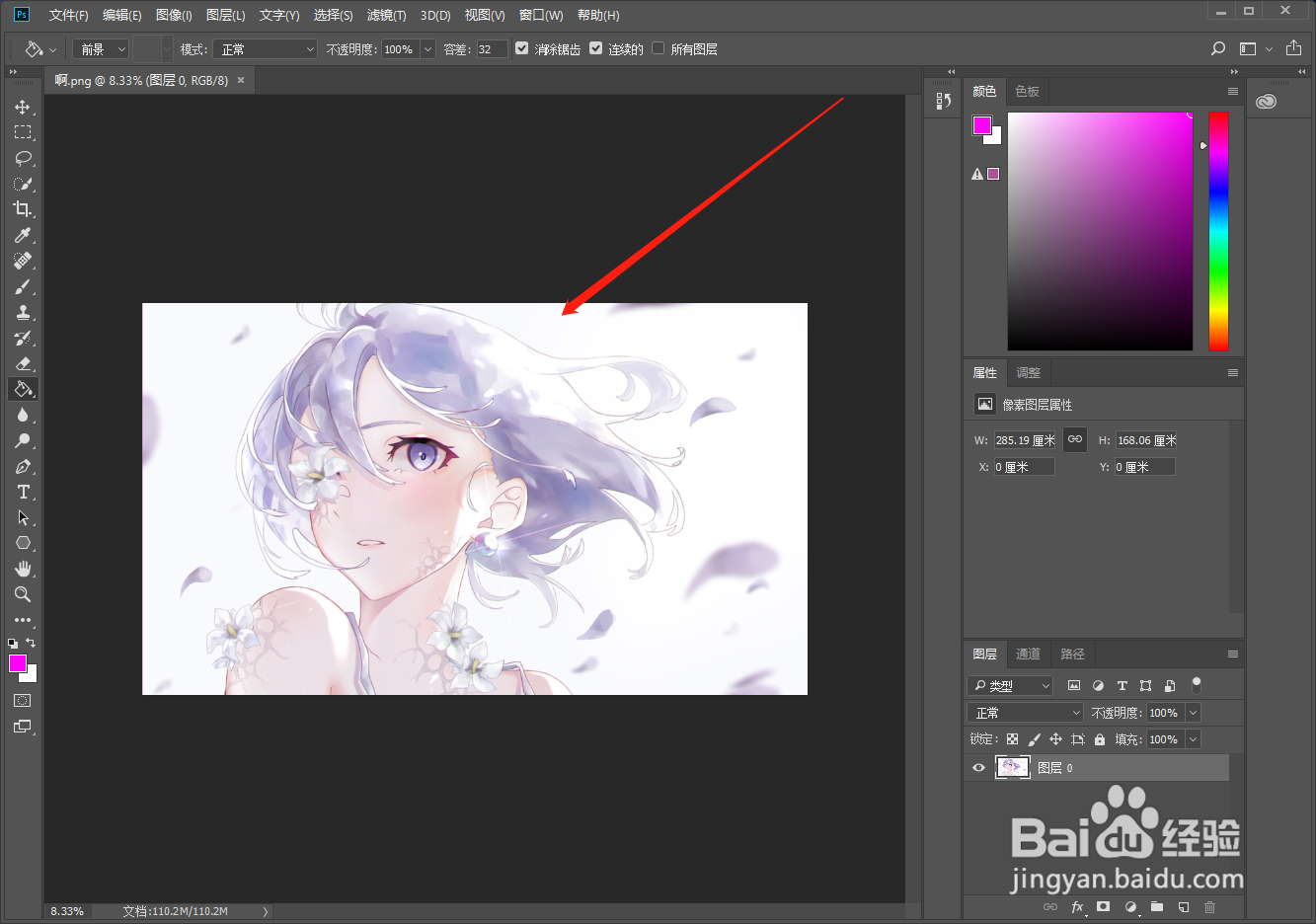Open the 文件(F) menu

pyautogui.click(x=69, y=15)
